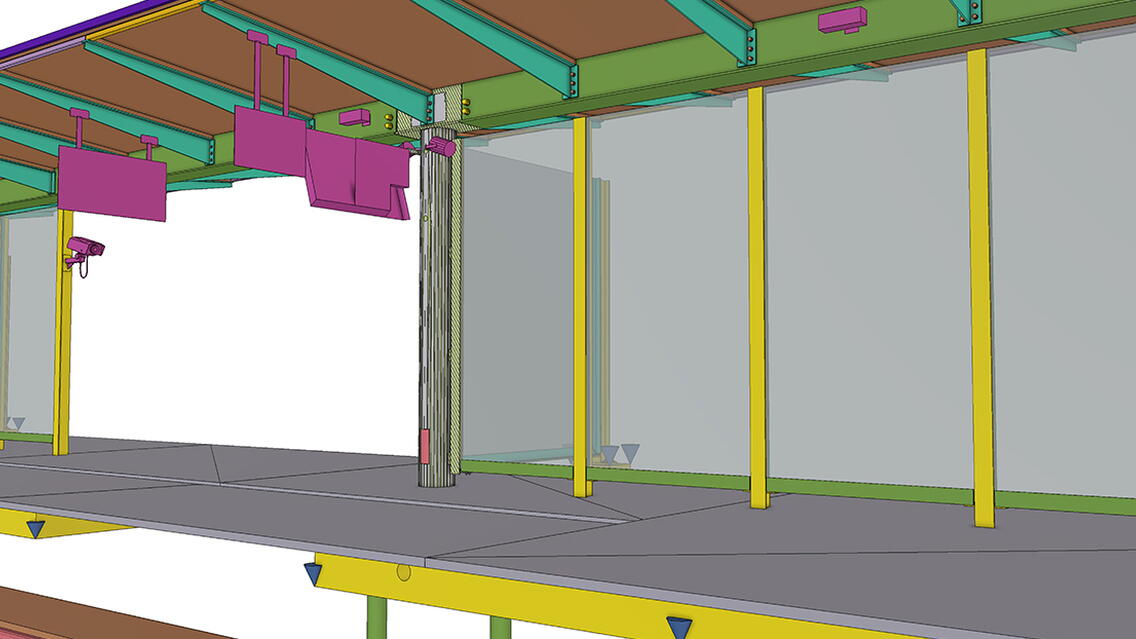Viewport: 1136px width, 639px height.
Task: Select the yellow bolts left of column top
Action: pos(387,122)
